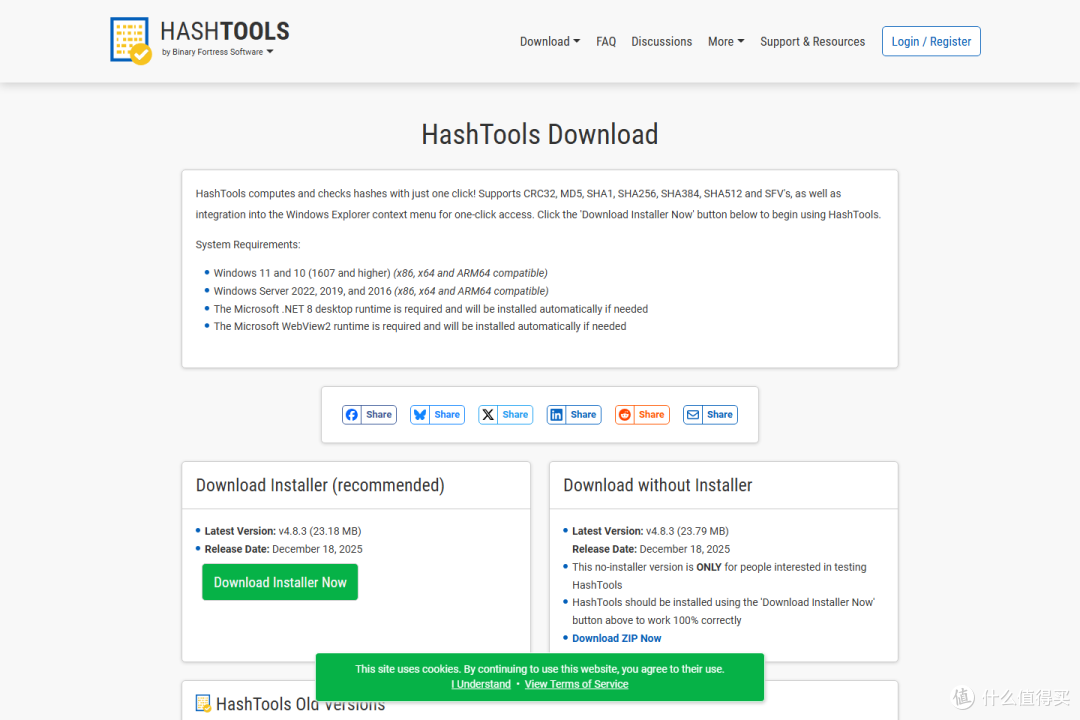Click the HASHTOOLS wordmark text

(225, 31)
